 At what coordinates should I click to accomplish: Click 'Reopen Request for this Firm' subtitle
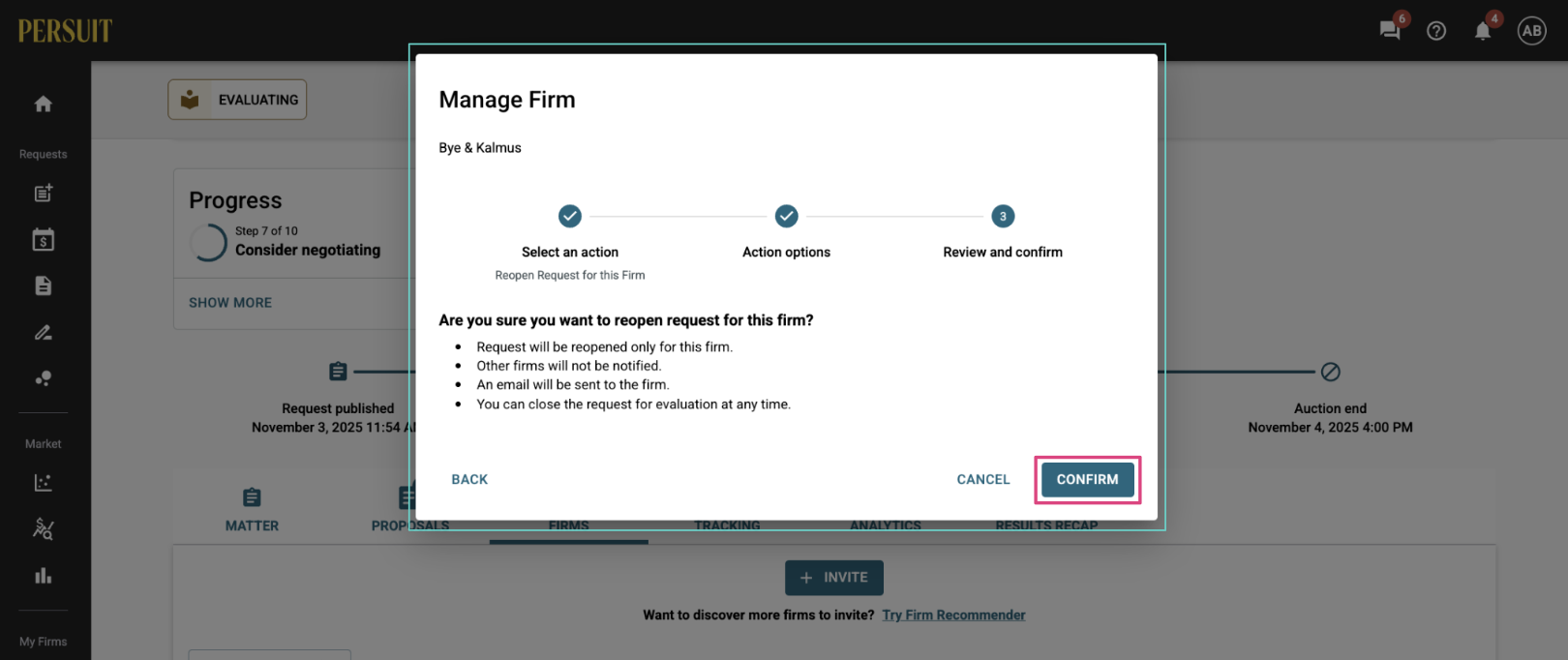(570, 276)
